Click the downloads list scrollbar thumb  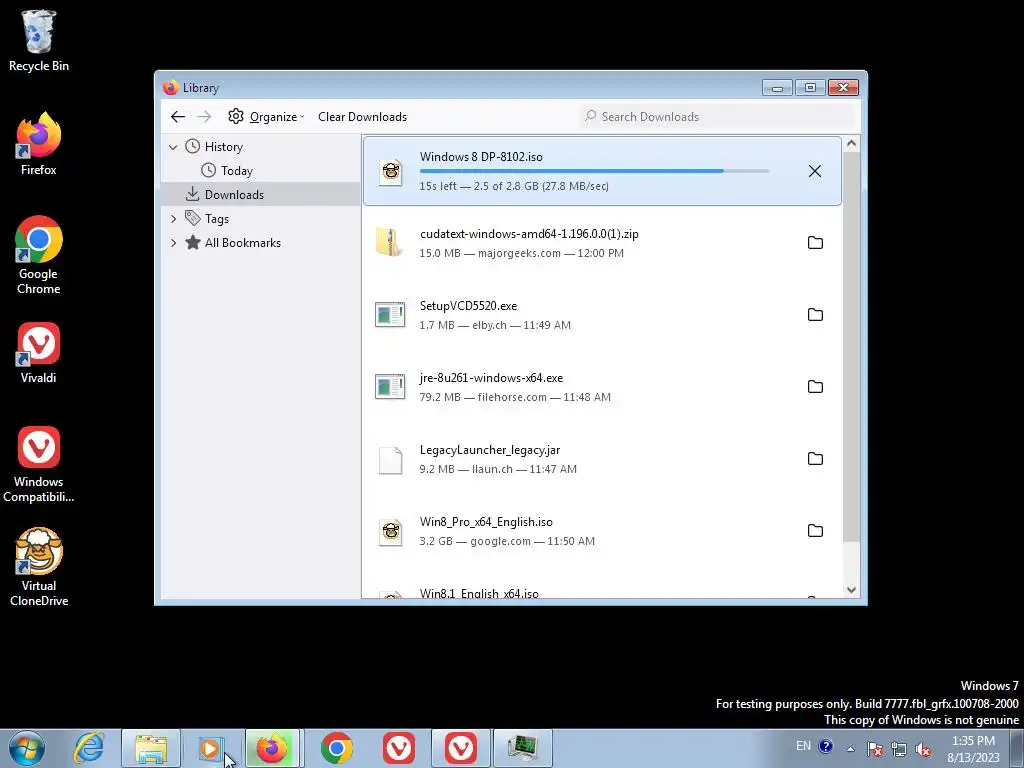851,347
